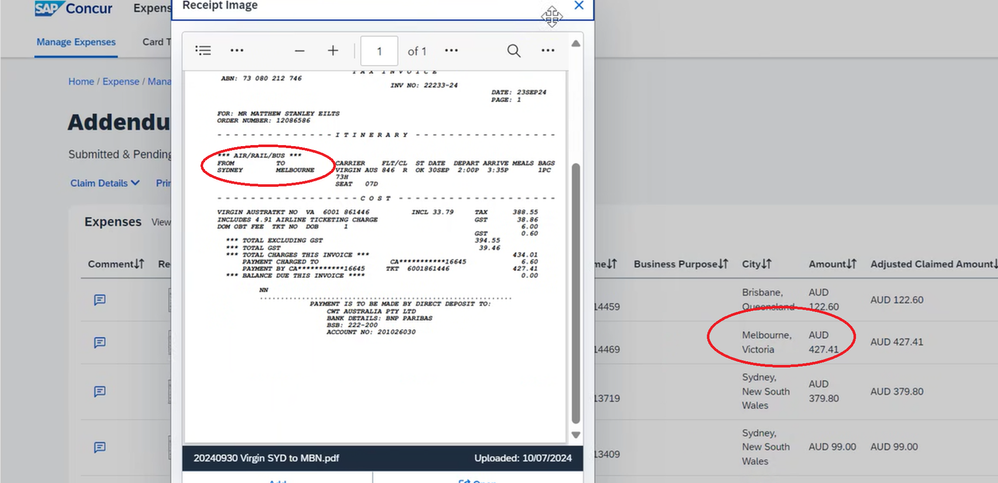The height and width of the screenshot is (483, 998).
Task: Open the PDF table of contents icon
Action: coord(203,51)
